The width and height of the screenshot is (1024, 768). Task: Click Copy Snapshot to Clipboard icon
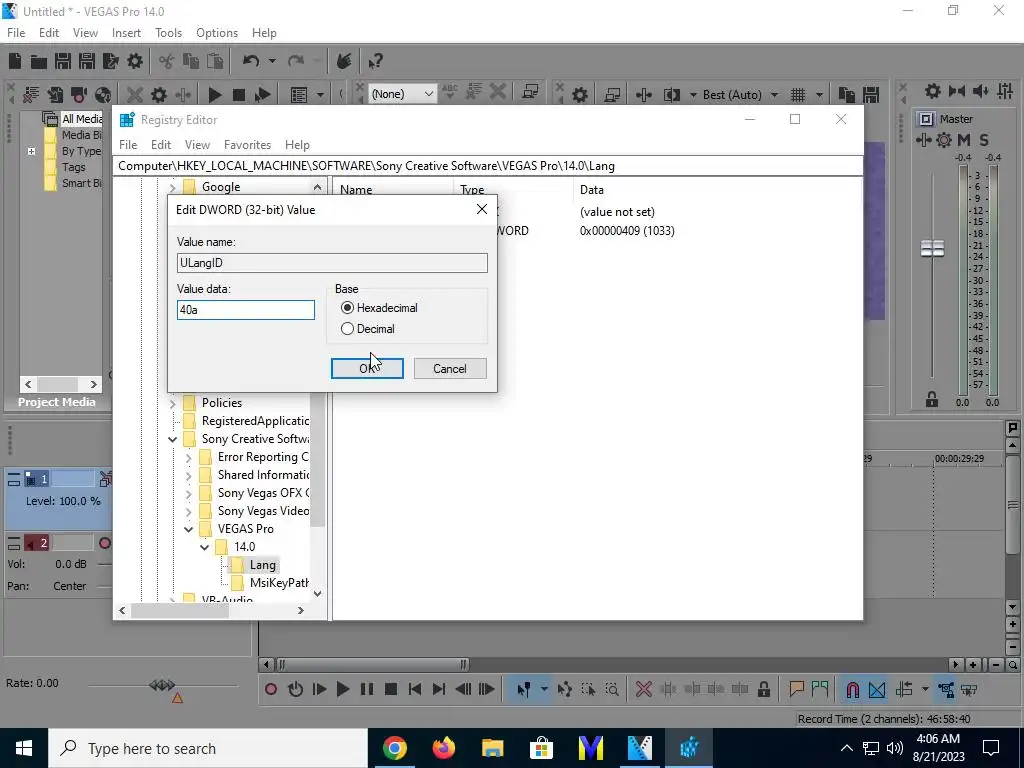tap(846, 95)
